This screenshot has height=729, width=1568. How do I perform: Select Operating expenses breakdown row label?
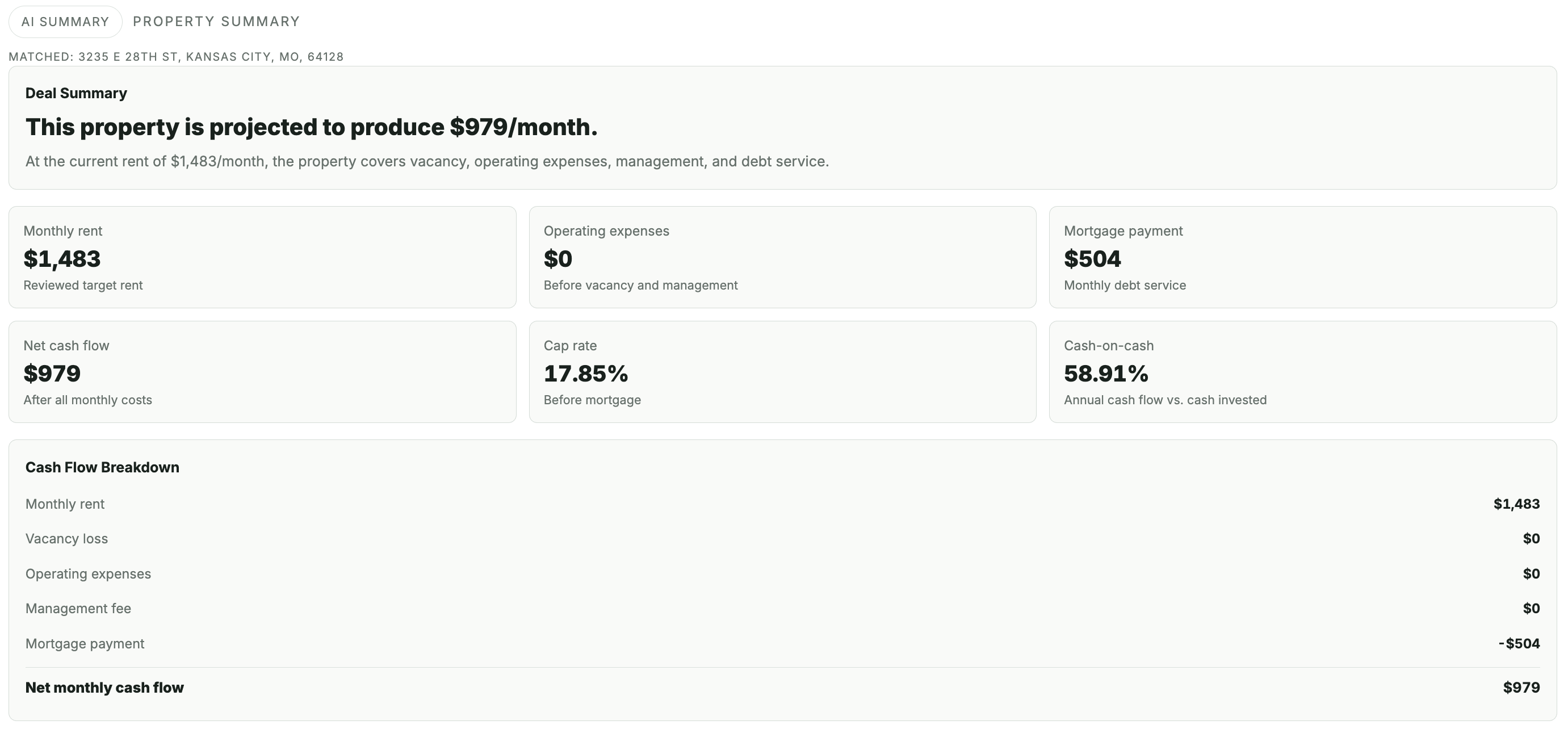[88, 574]
